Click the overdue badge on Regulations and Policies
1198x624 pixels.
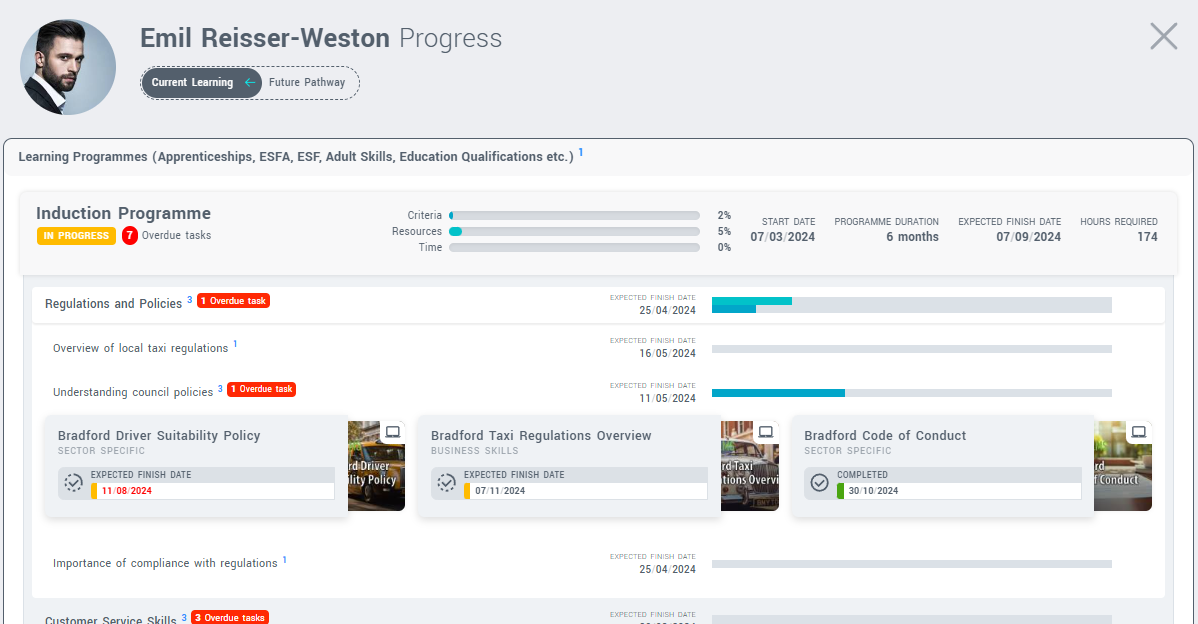pyautogui.click(x=234, y=301)
